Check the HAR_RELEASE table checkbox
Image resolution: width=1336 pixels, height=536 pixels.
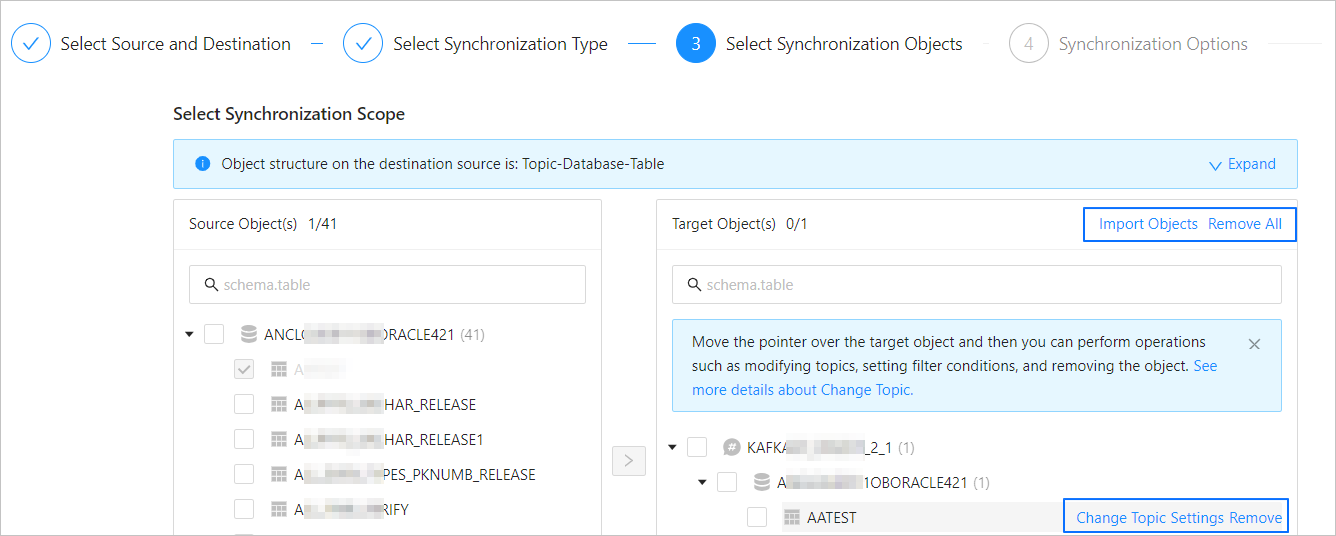pyautogui.click(x=244, y=404)
